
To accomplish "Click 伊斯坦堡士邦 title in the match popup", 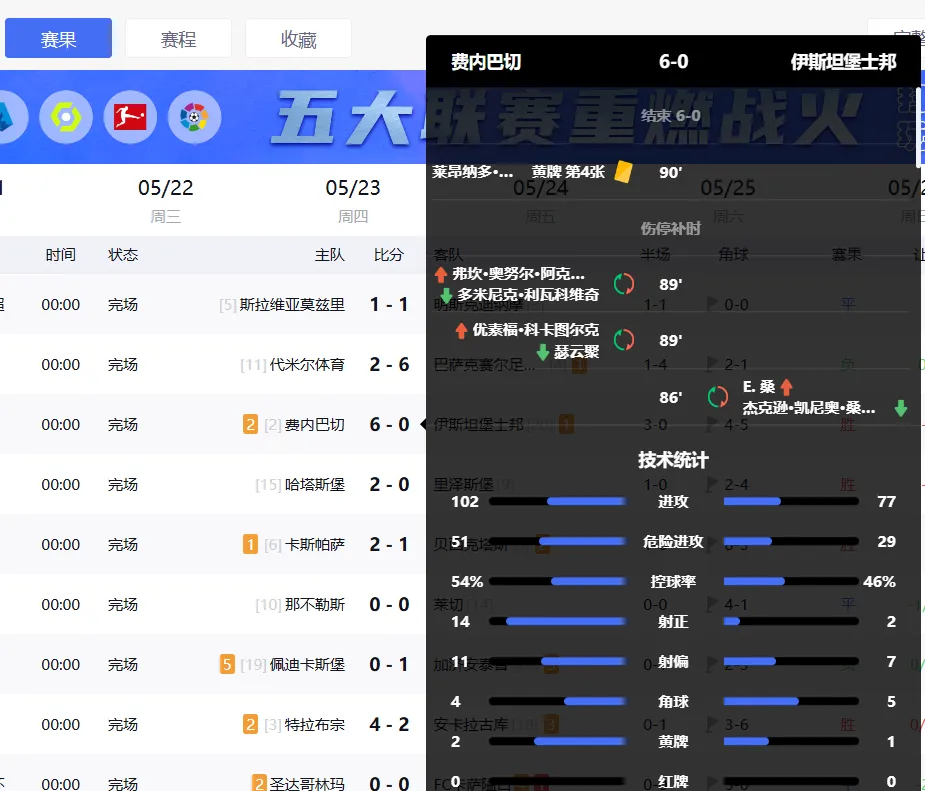I will pos(844,61).
